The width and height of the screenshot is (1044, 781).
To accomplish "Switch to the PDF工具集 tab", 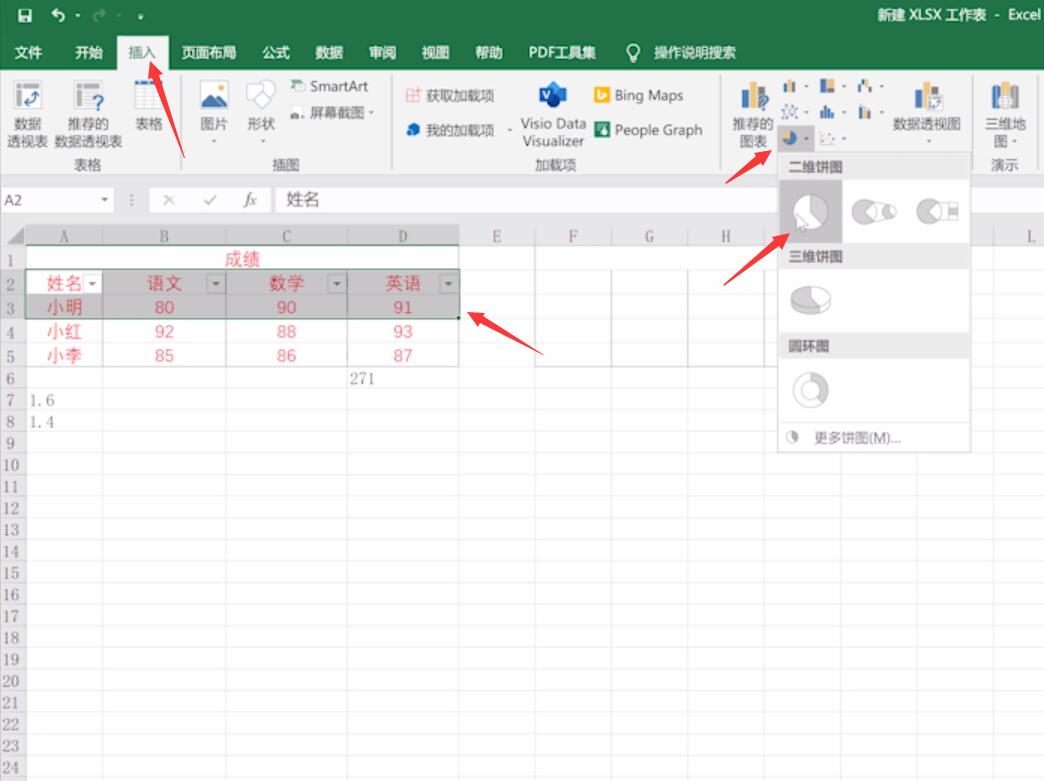I will pos(562,53).
